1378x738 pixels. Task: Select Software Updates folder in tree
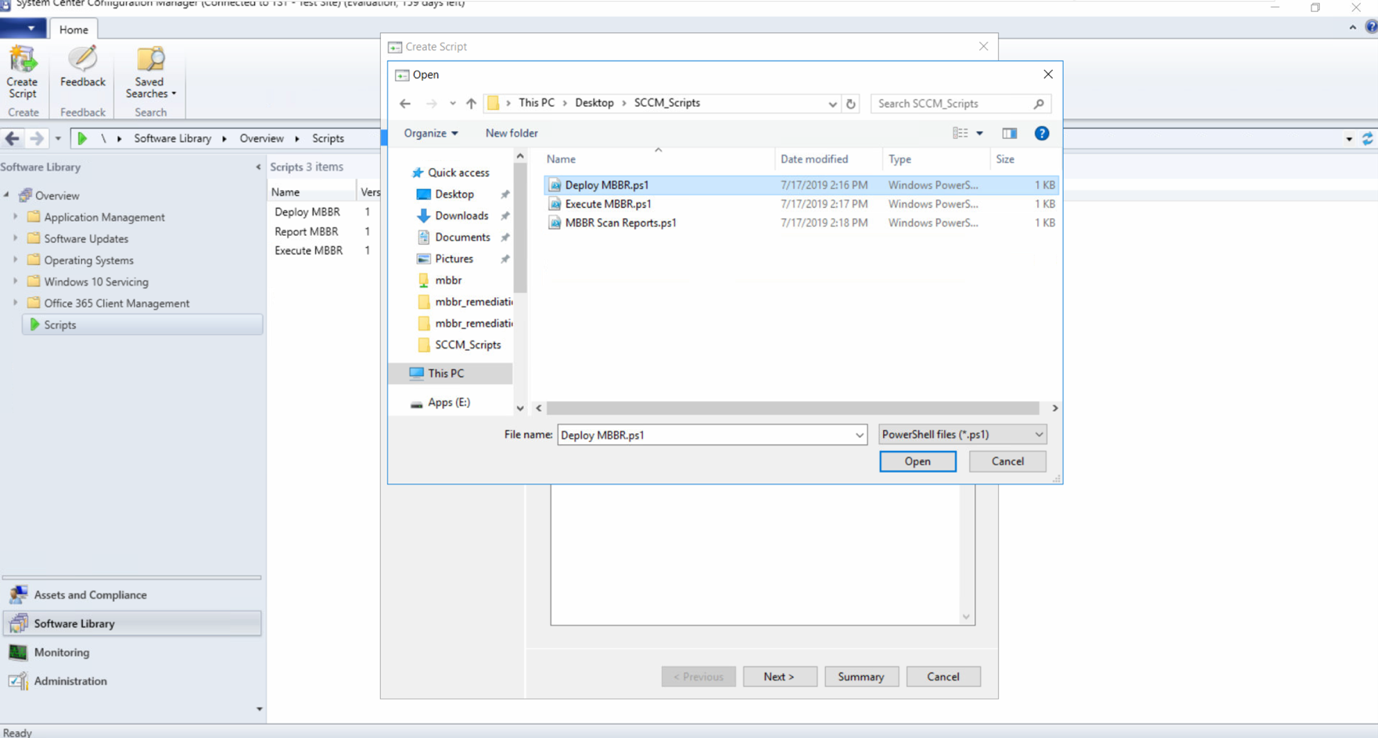[x=78, y=239]
